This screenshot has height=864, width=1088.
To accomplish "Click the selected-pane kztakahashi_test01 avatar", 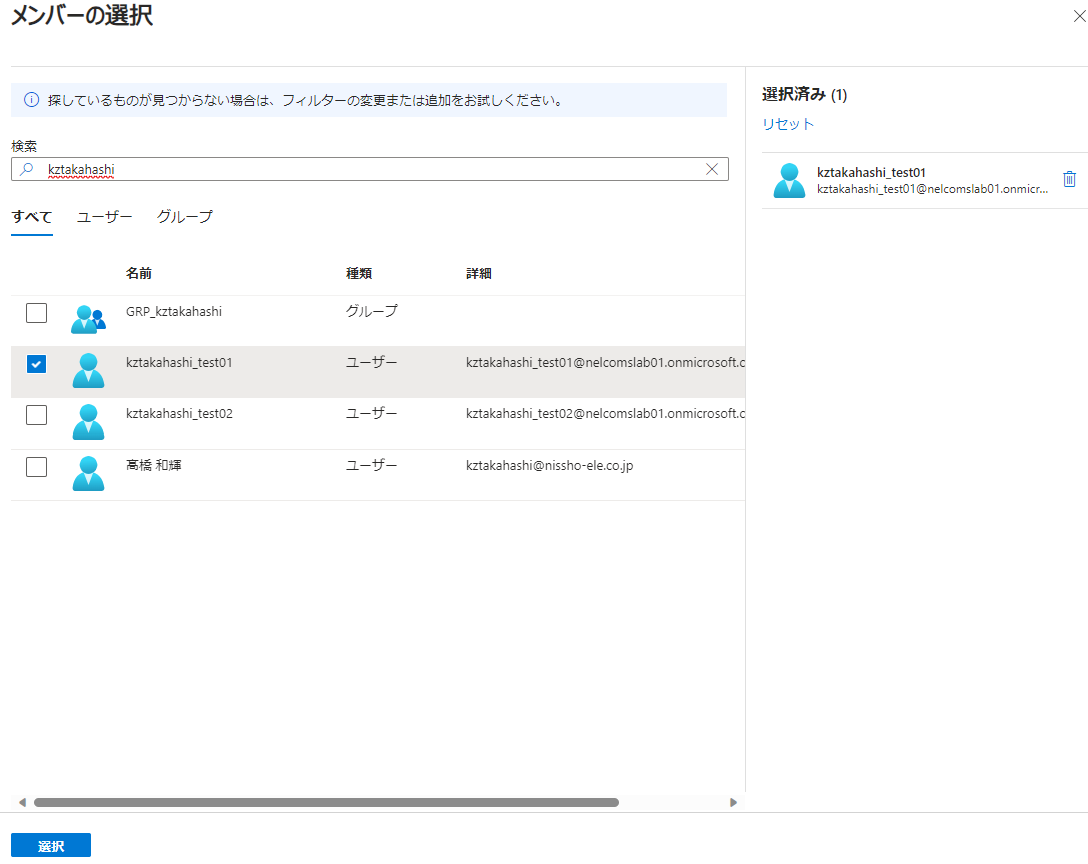I will (x=789, y=180).
